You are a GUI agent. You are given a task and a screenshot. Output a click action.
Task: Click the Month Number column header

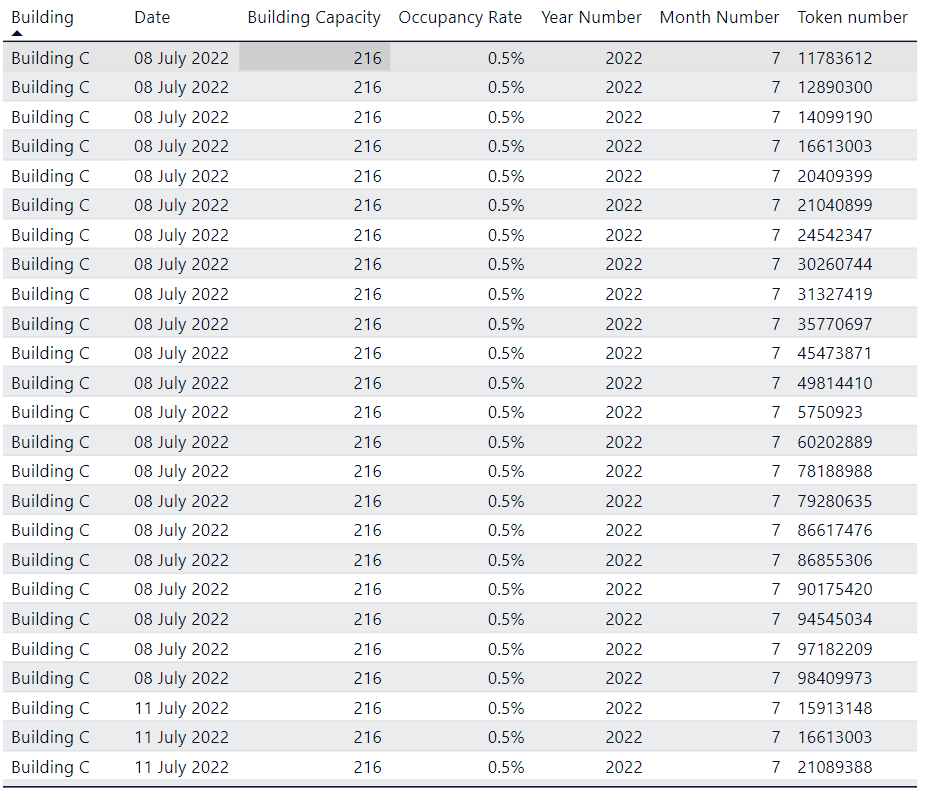(x=719, y=18)
